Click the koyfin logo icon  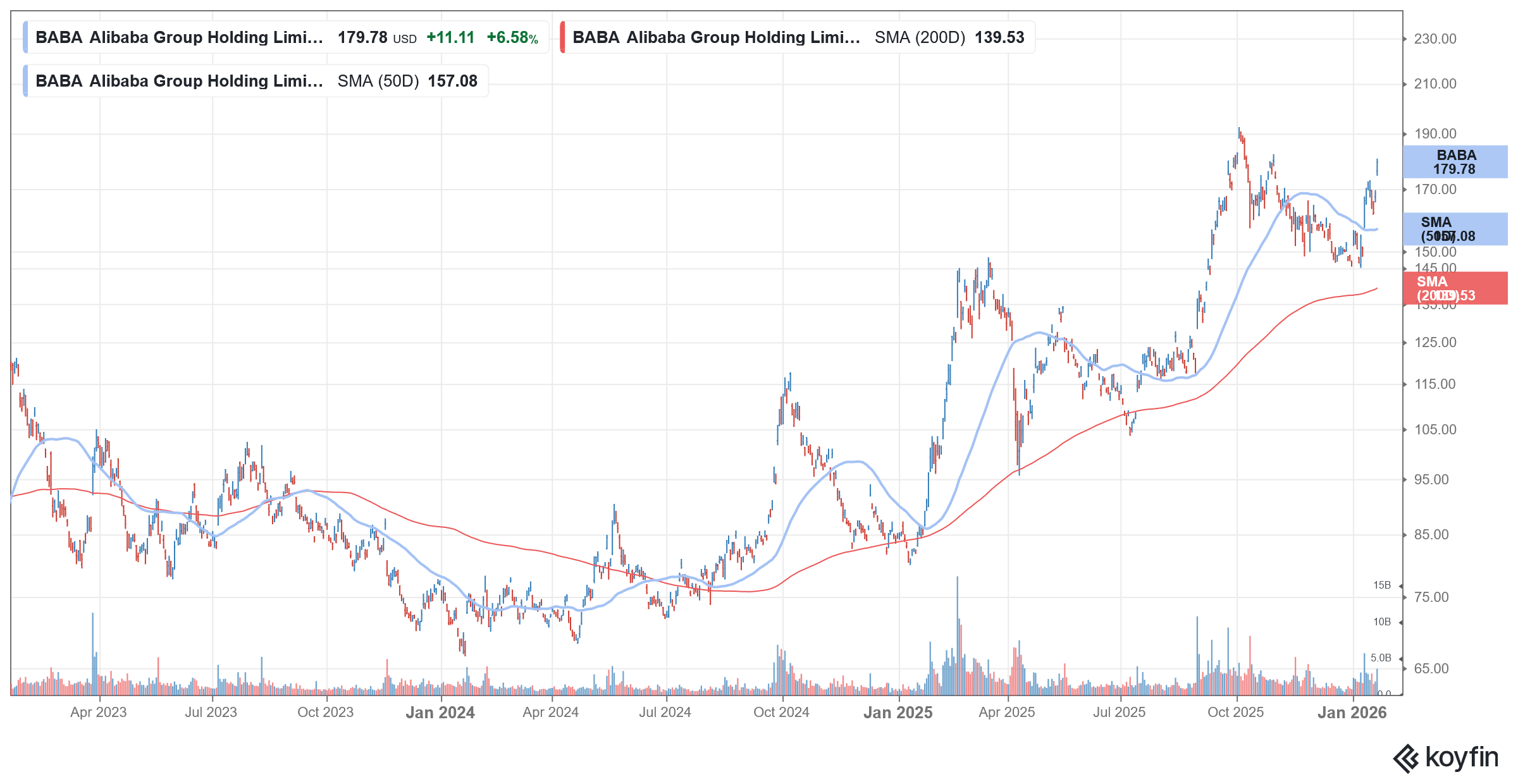click(x=1405, y=758)
